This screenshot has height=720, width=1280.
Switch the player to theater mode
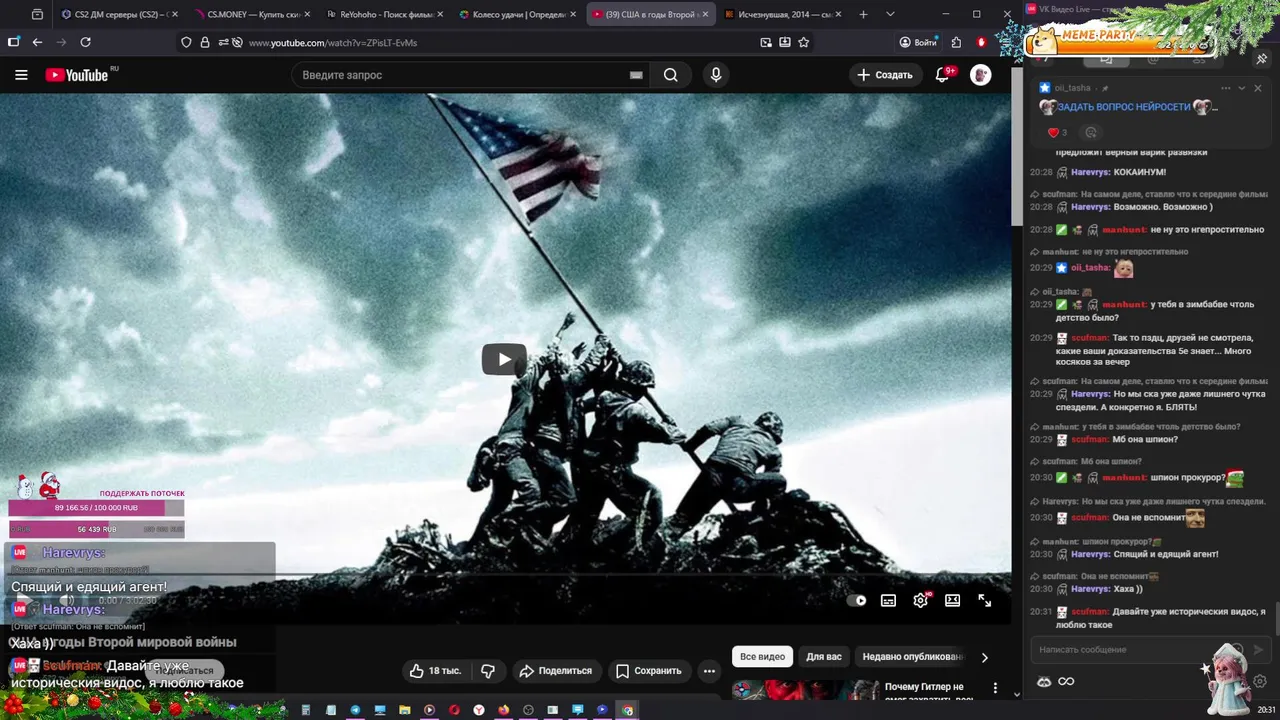(953, 601)
